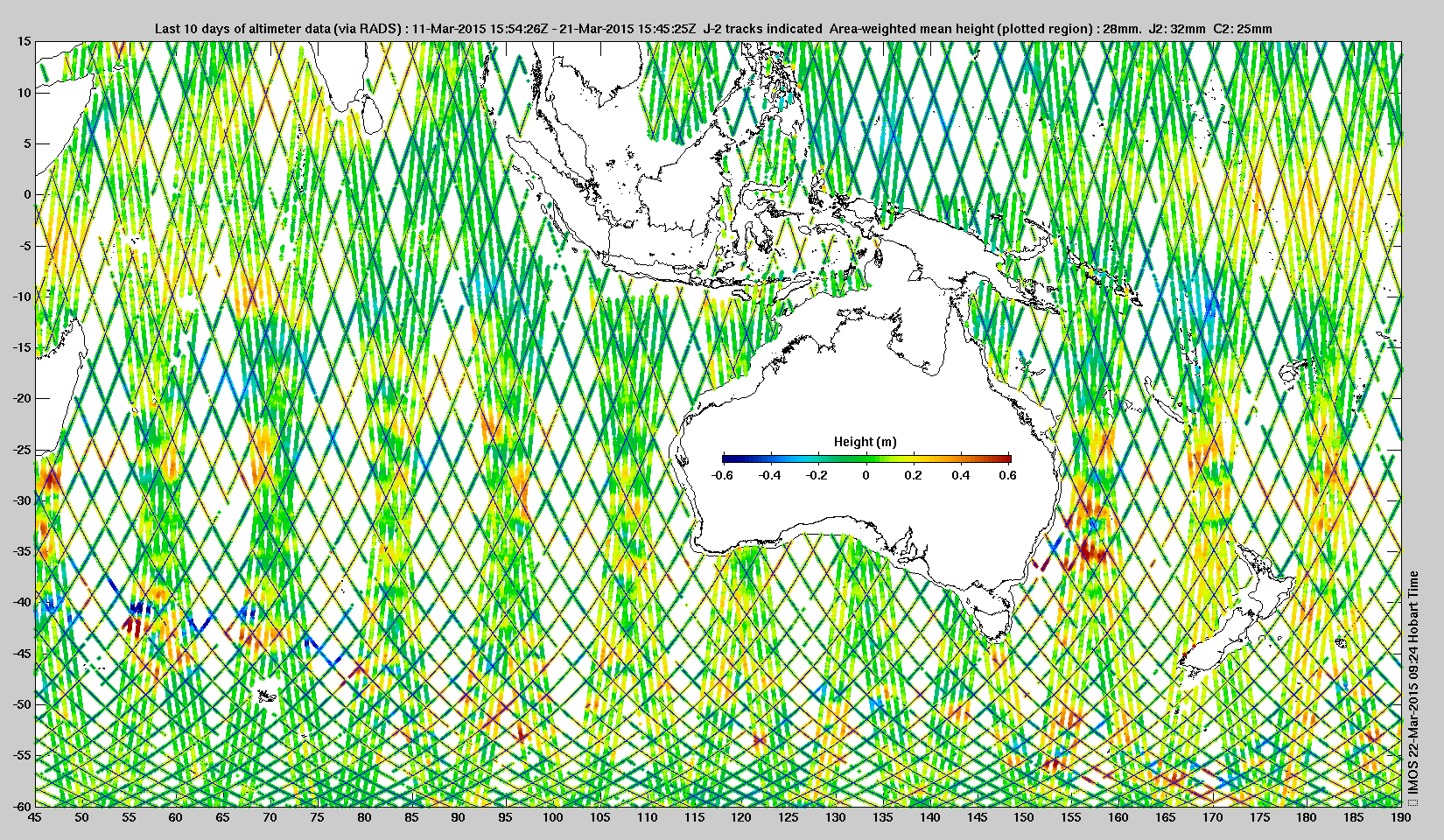Click longitude tick label '65' on bottom axis

point(222,817)
